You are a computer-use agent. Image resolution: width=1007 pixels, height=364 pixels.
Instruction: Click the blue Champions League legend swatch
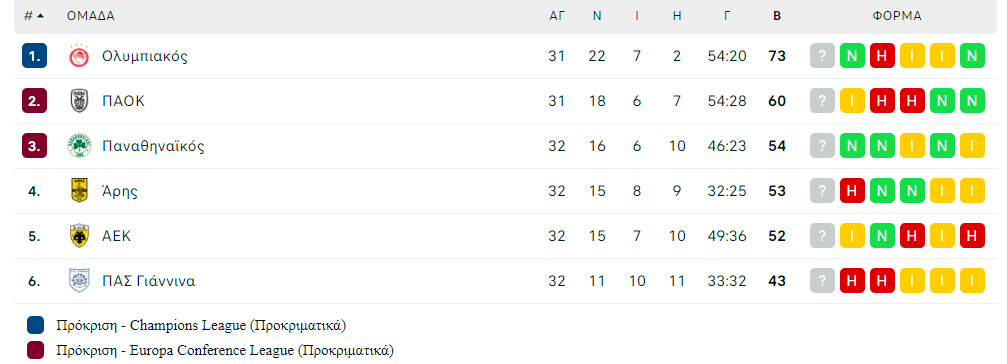[35, 325]
